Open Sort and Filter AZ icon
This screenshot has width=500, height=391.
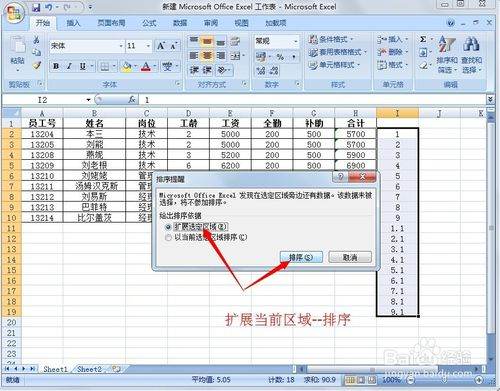click(x=447, y=44)
